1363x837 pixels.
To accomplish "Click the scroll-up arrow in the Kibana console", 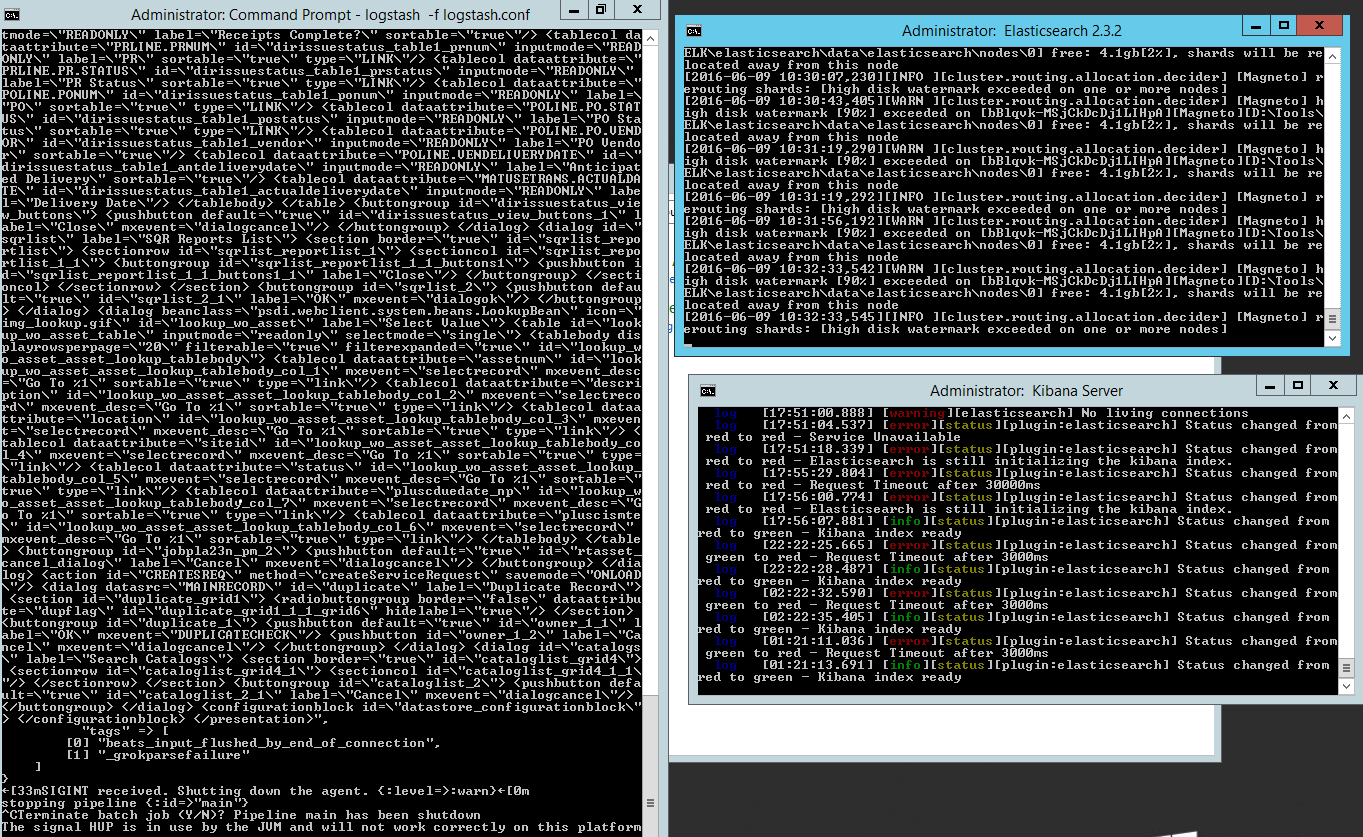I will click(x=1345, y=415).
